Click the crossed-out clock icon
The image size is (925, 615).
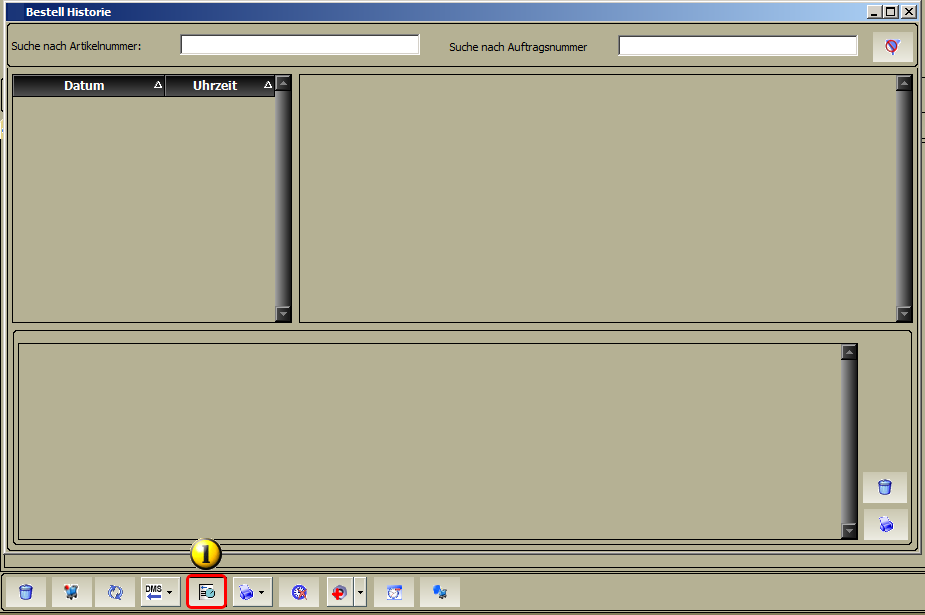click(299, 592)
